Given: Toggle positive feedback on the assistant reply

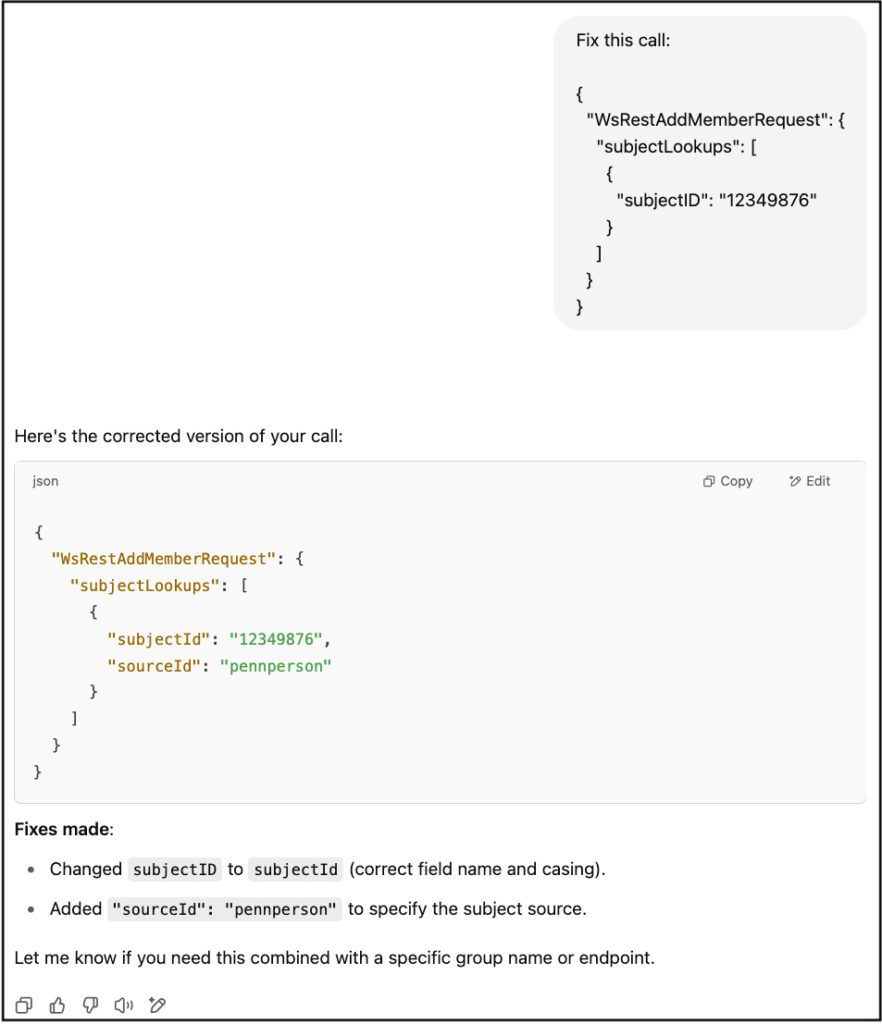Looking at the screenshot, I should click(57, 1005).
